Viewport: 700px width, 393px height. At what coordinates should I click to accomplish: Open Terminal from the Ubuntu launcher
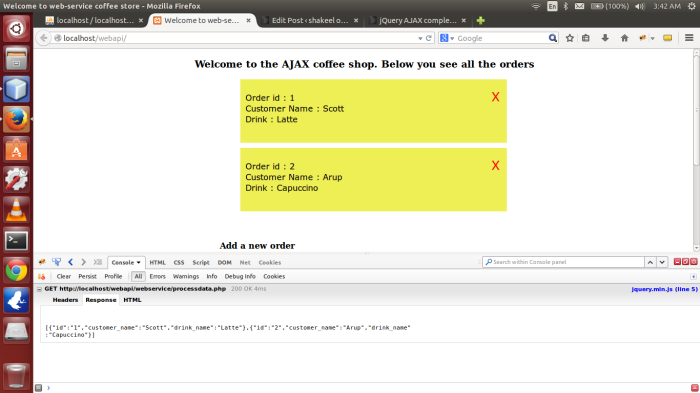[x=16, y=241]
